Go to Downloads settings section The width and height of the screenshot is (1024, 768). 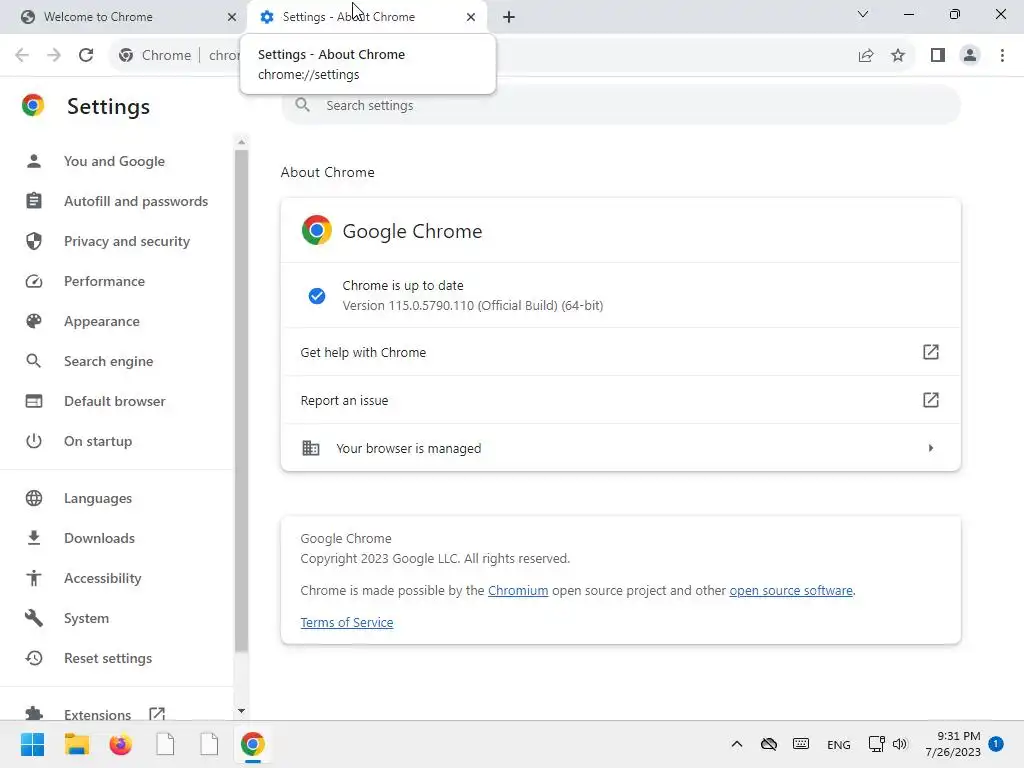(99, 538)
